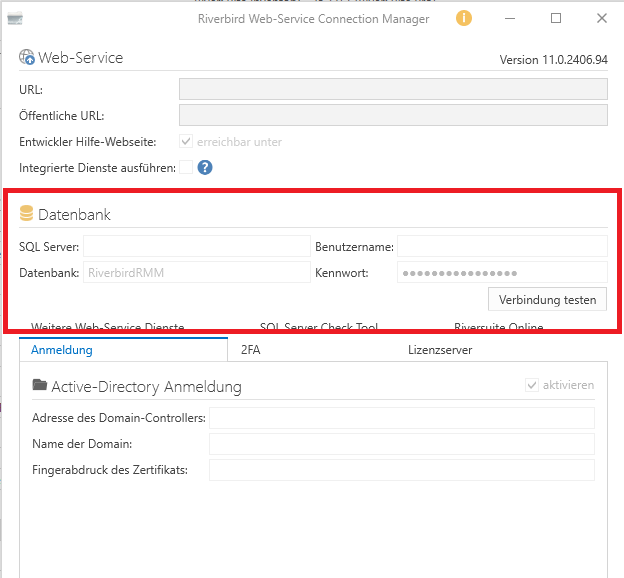This screenshot has height=578, width=624.
Task: Toggle the 'erreichbar unter' checkbox
Action: (x=186, y=142)
